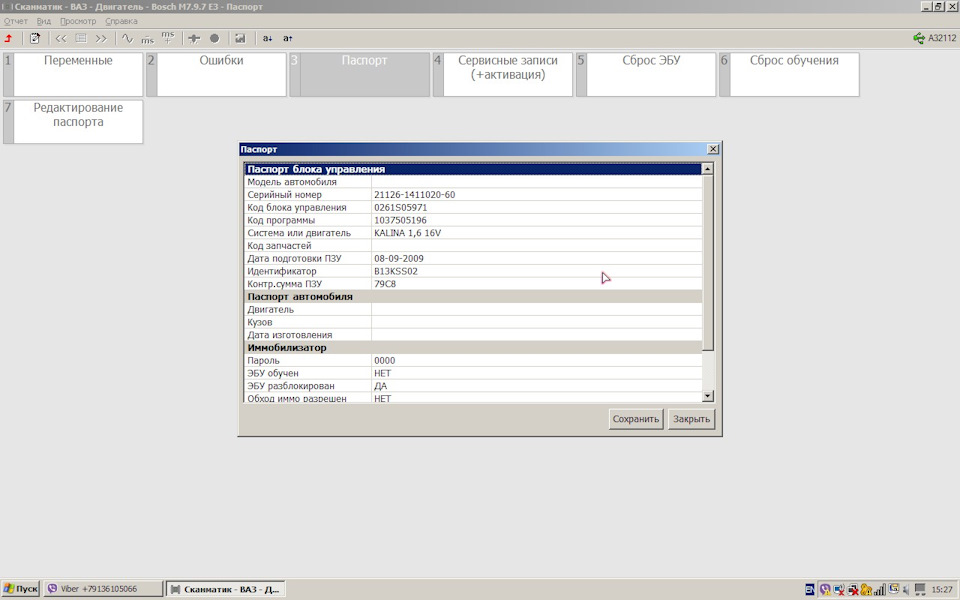Screen dimensions: 960x600
Task: Click the Кузов row label
Action: click(x=260, y=322)
